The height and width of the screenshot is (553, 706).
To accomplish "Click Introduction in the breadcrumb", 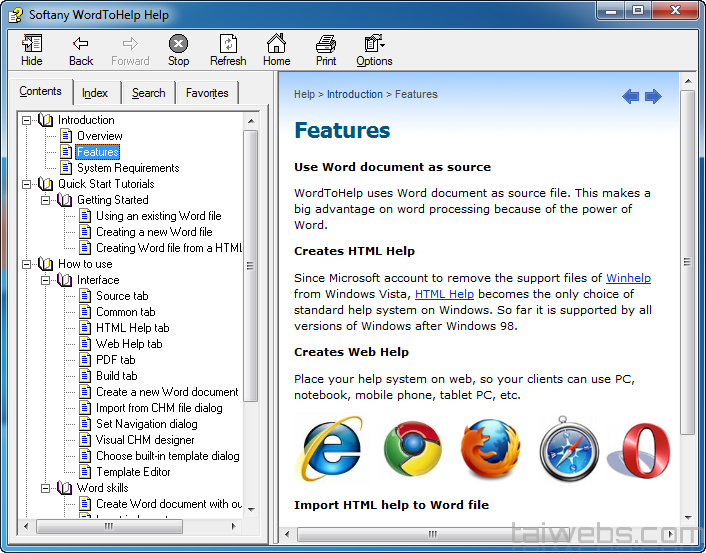I will (x=354, y=94).
